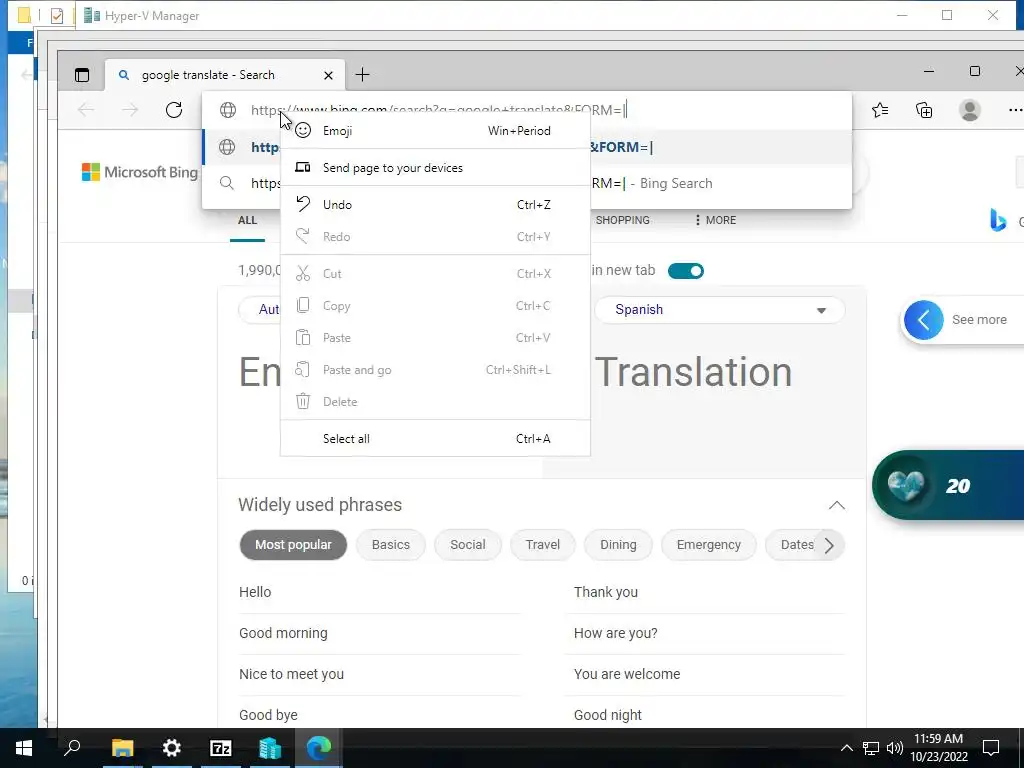This screenshot has width=1024, height=768.
Task: Select Travel phrase category
Action: coord(543,545)
